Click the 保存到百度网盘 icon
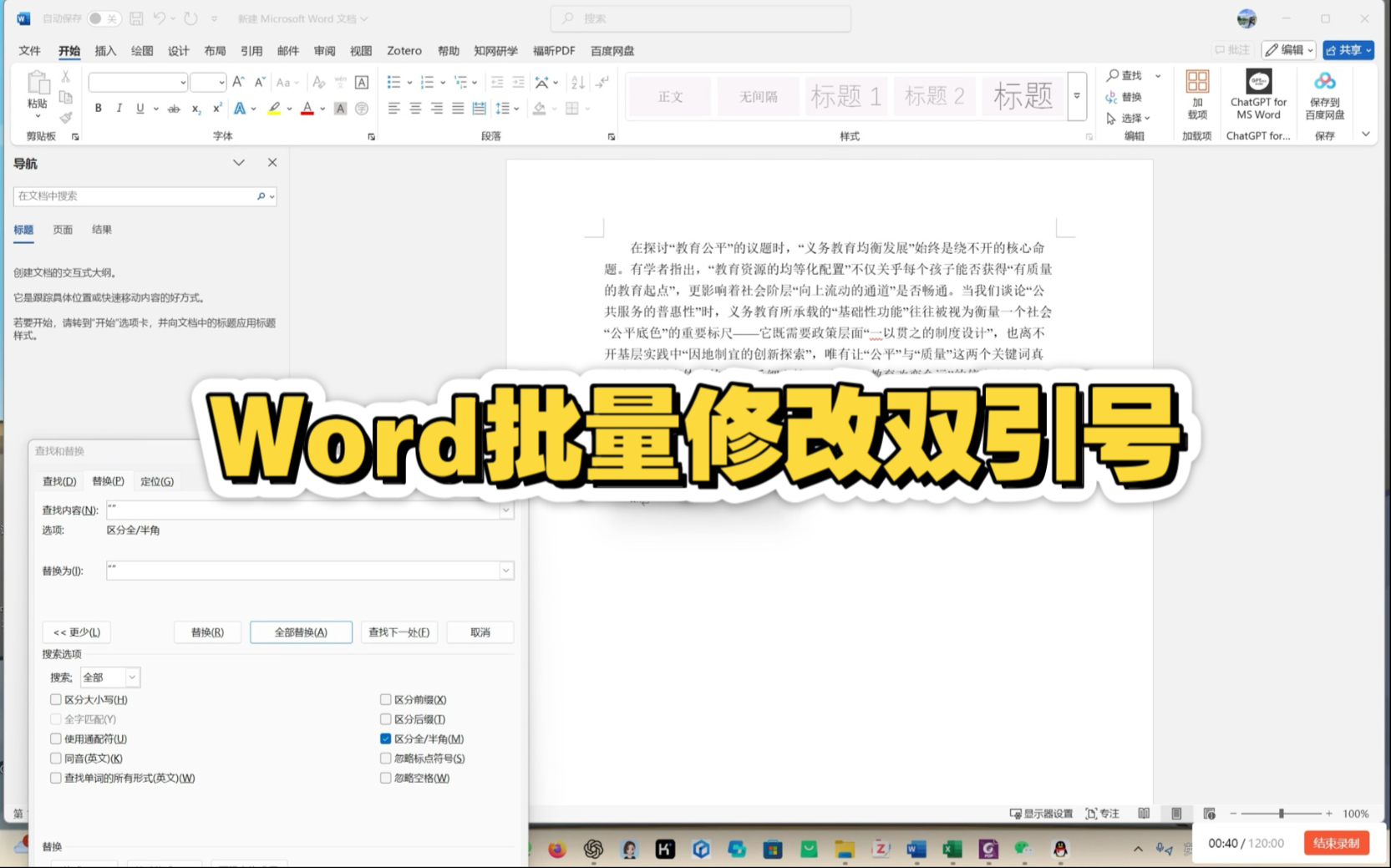The image size is (1391, 868). tap(1325, 94)
